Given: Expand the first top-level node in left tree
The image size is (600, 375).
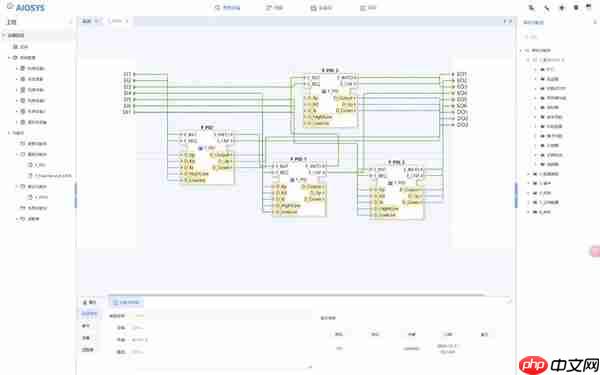Looking at the screenshot, I should pyautogui.click(x=4, y=35).
